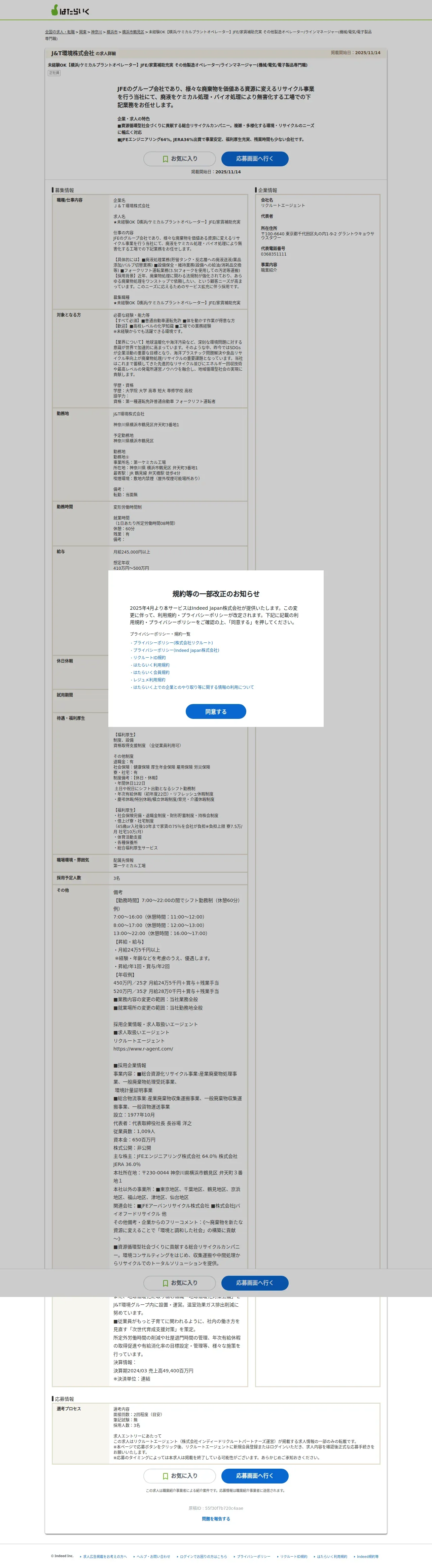Open the 横浜市 breadcrumb link
Image resolution: width=432 pixels, height=1568 pixels.
[112, 32]
